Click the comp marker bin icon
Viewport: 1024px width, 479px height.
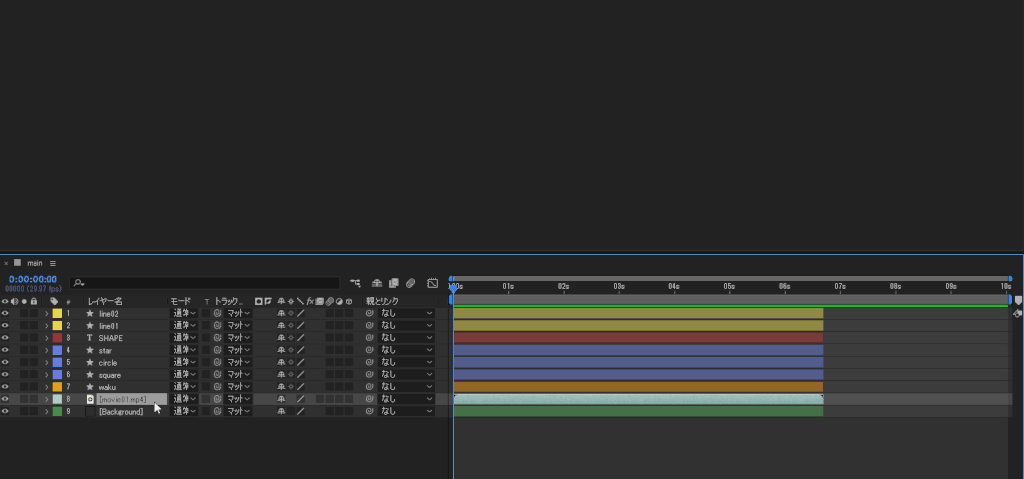pos(1018,300)
